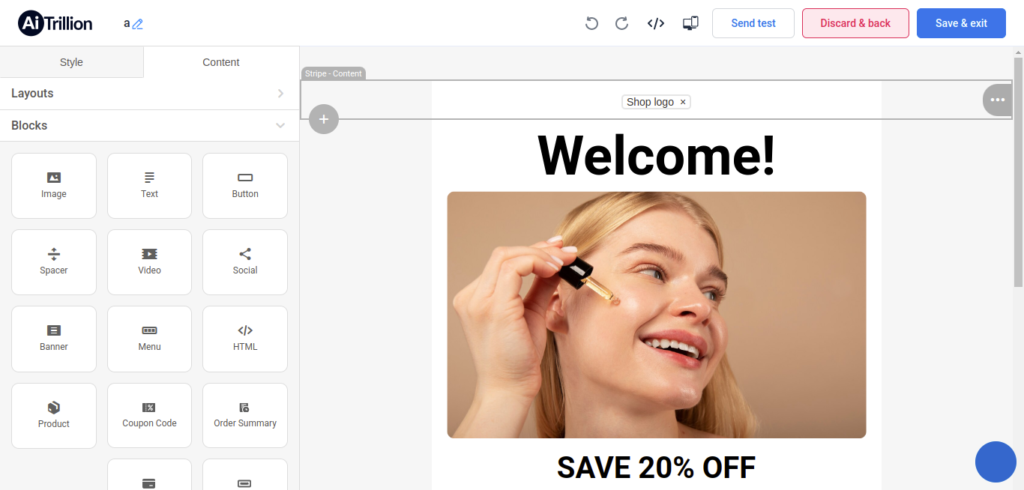Switch to the Style tab
The width and height of the screenshot is (1024, 490).
coord(71,62)
